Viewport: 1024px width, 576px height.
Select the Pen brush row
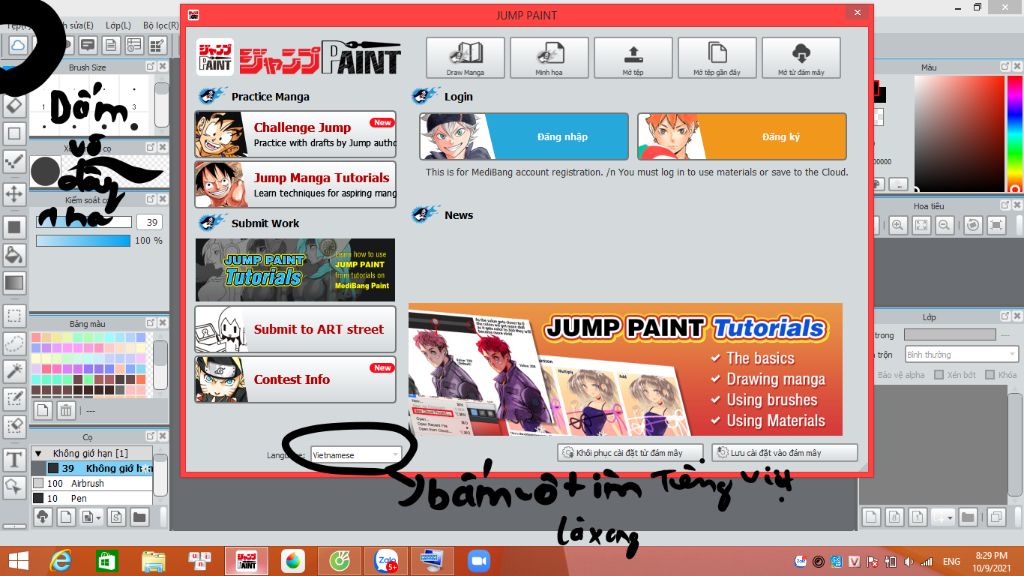tap(92, 498)
